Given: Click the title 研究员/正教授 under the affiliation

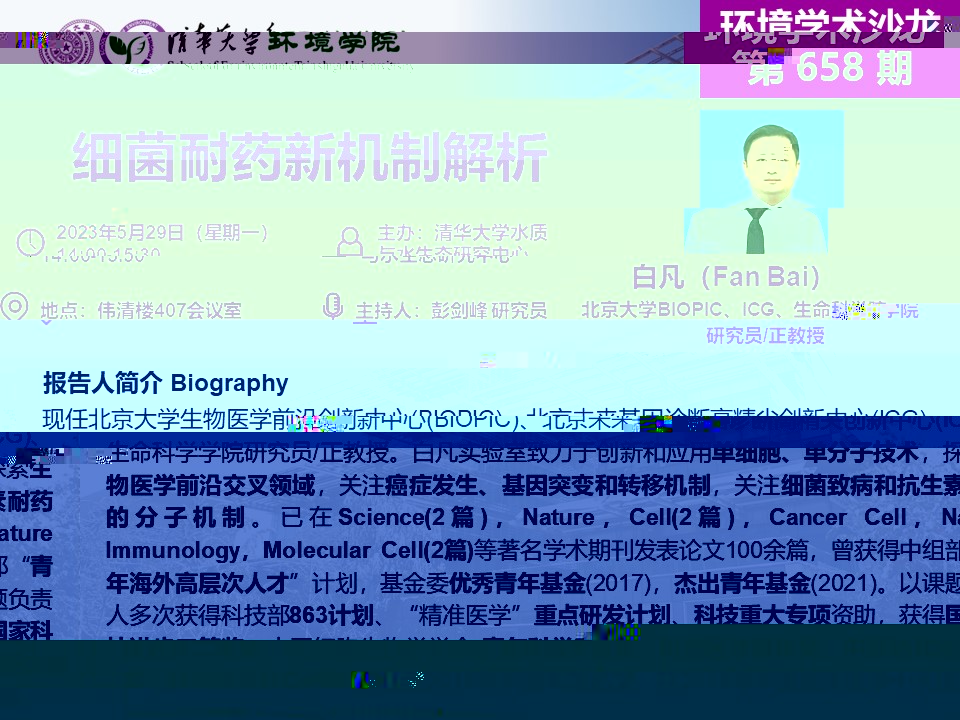Looking at the screenshot, I should (x=765, y=336).
